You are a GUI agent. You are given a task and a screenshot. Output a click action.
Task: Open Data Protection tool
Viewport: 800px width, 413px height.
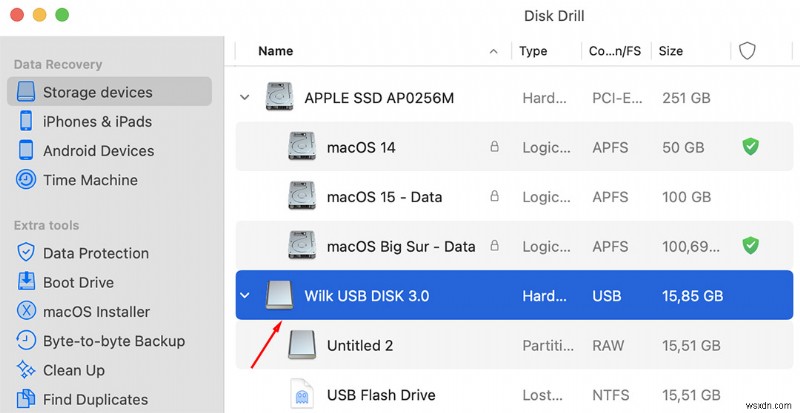95,253
